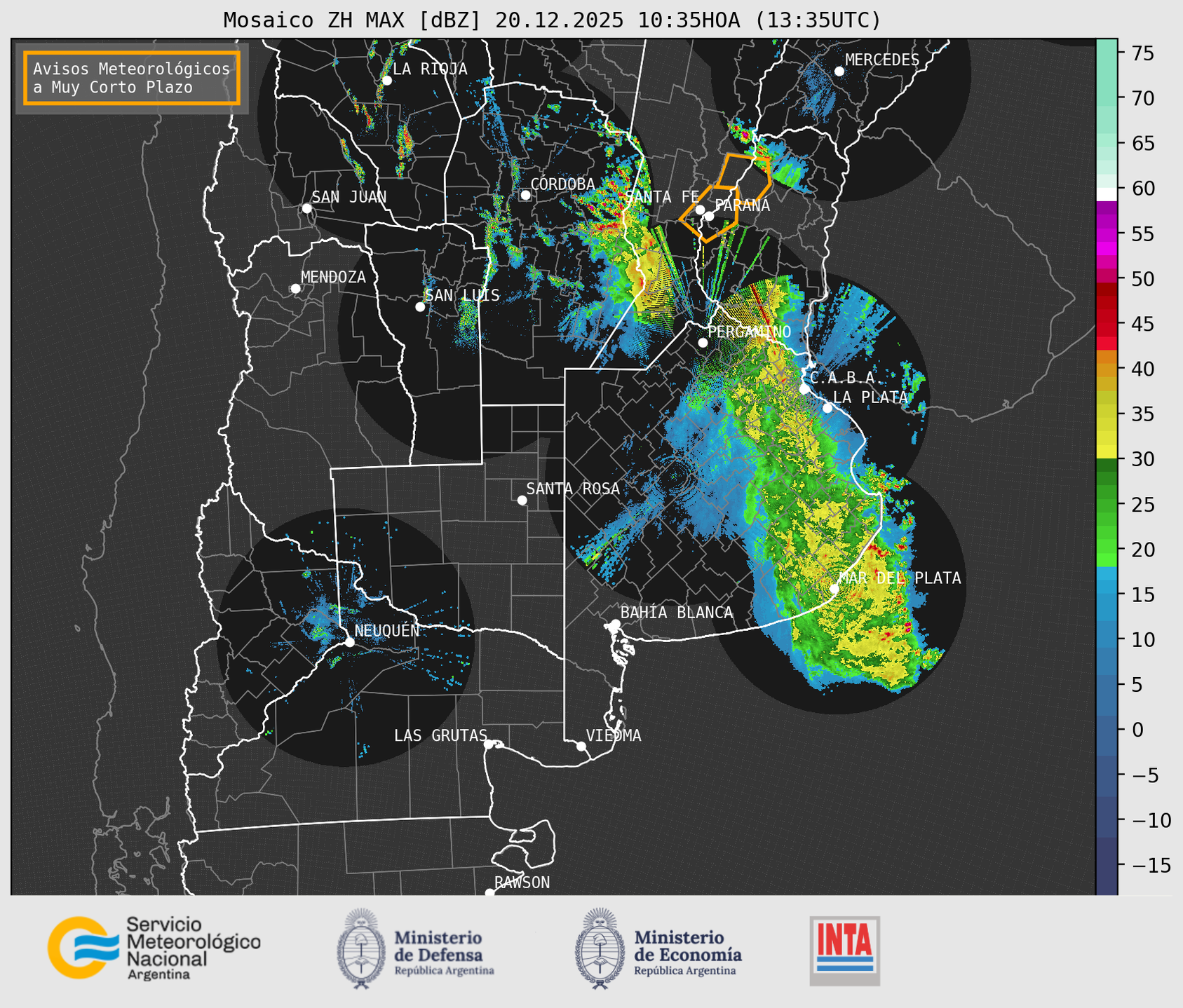The width and height of the screenshot is (1183, 1008).
Task: Click the LAS GRUTAS city marker dot
Action: (x=489, y=744)
